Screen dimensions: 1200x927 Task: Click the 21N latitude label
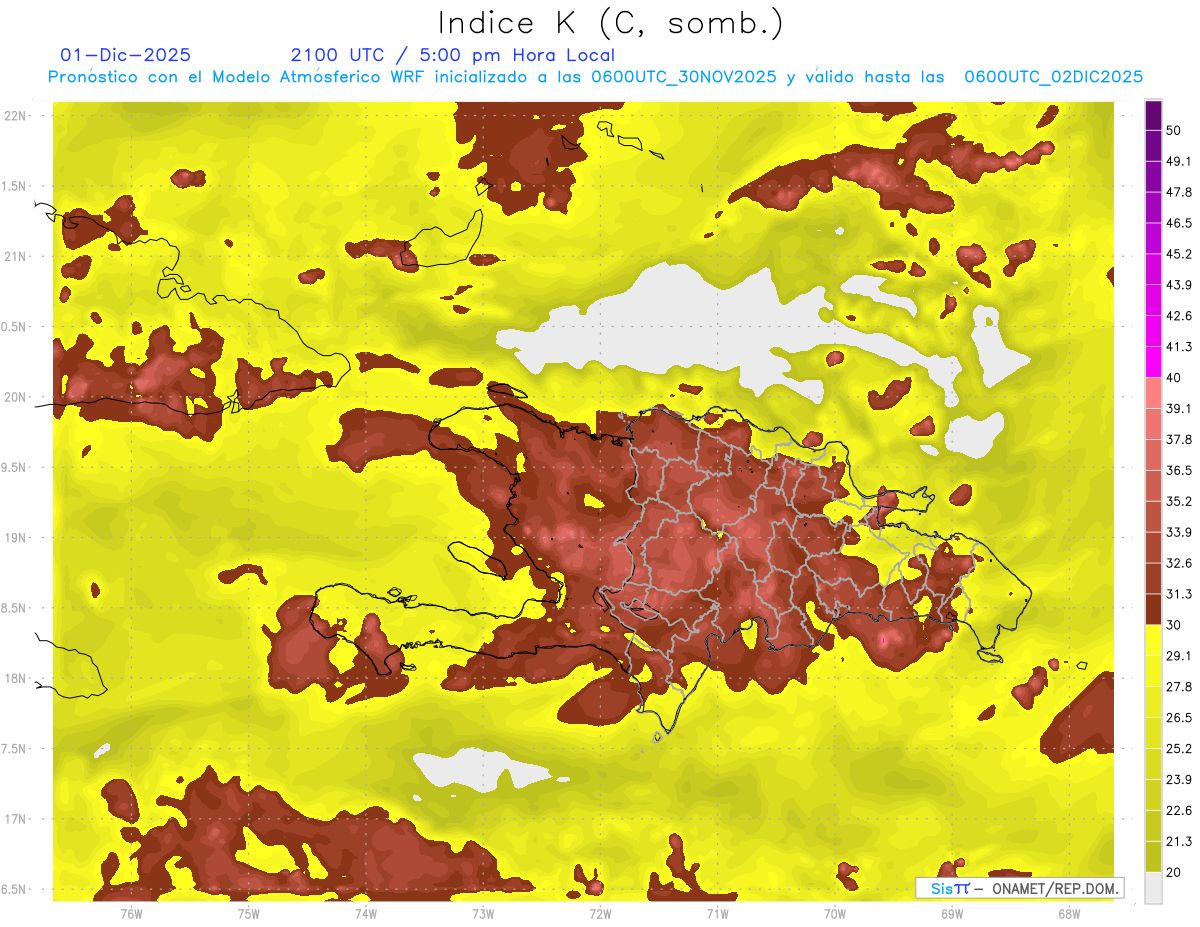pyautogui.click(x=15, y=256)
